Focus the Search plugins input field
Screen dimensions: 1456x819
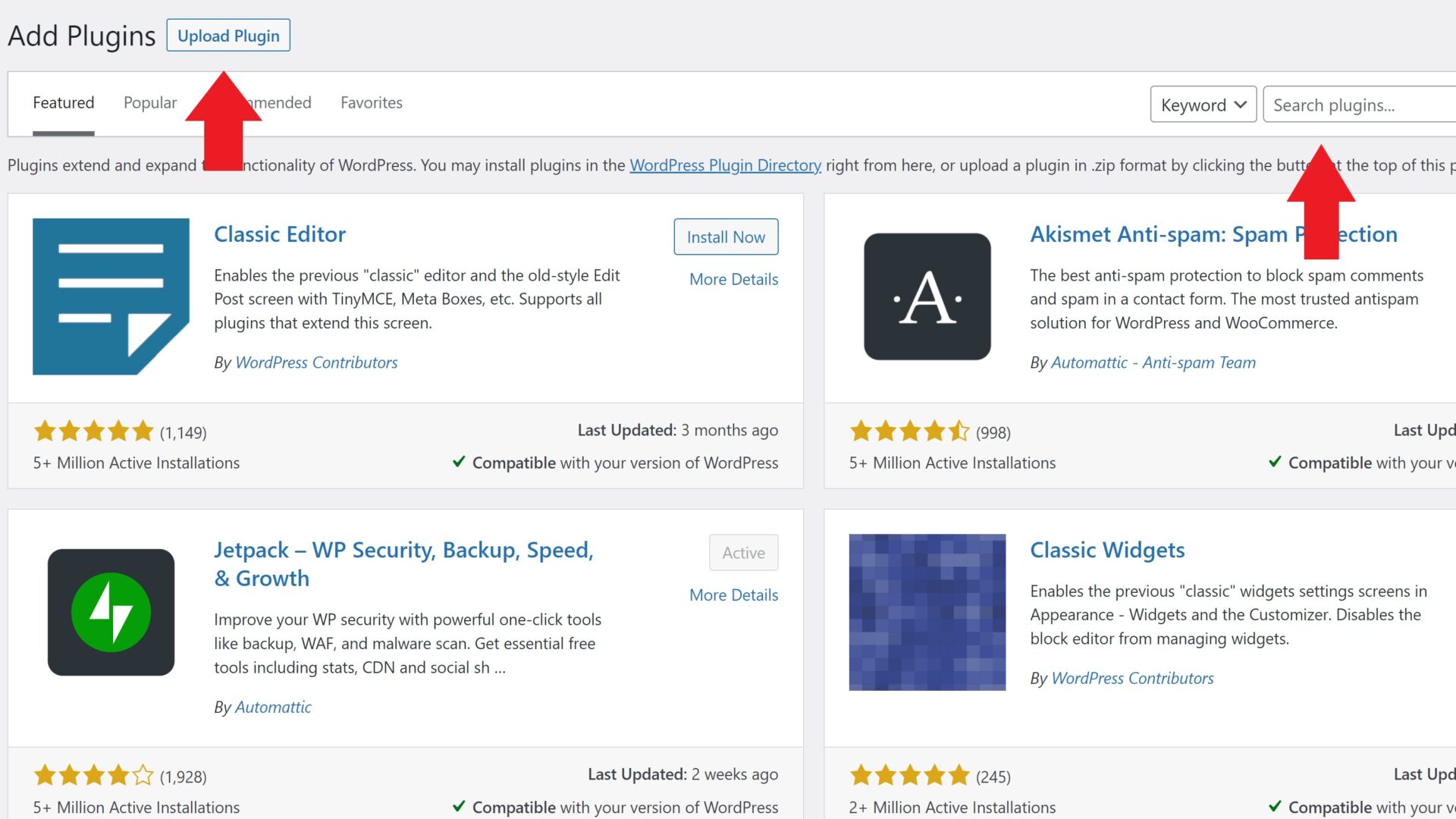(x=1360, y=105)
